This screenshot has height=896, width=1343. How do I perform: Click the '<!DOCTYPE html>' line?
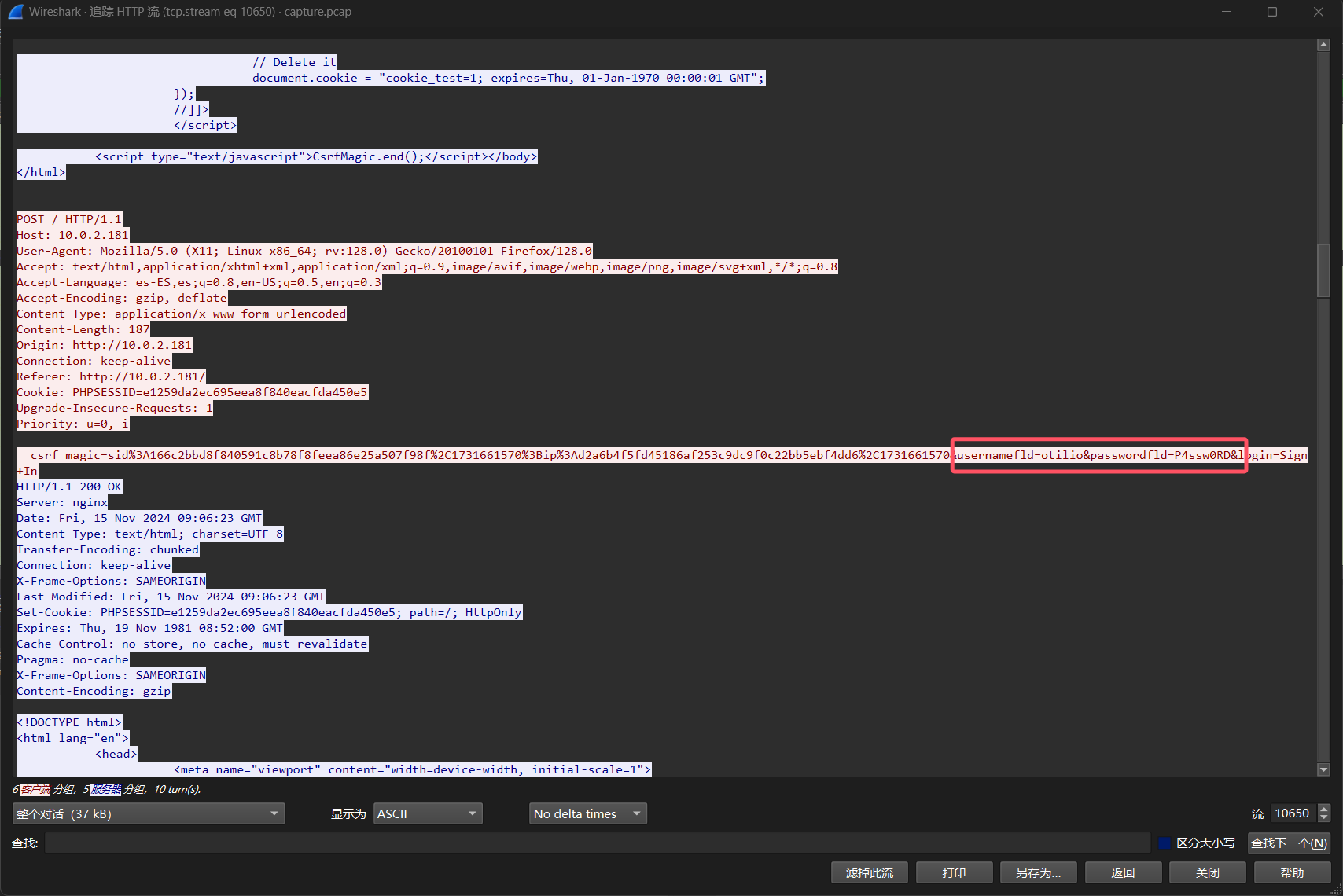pos(69,722)
